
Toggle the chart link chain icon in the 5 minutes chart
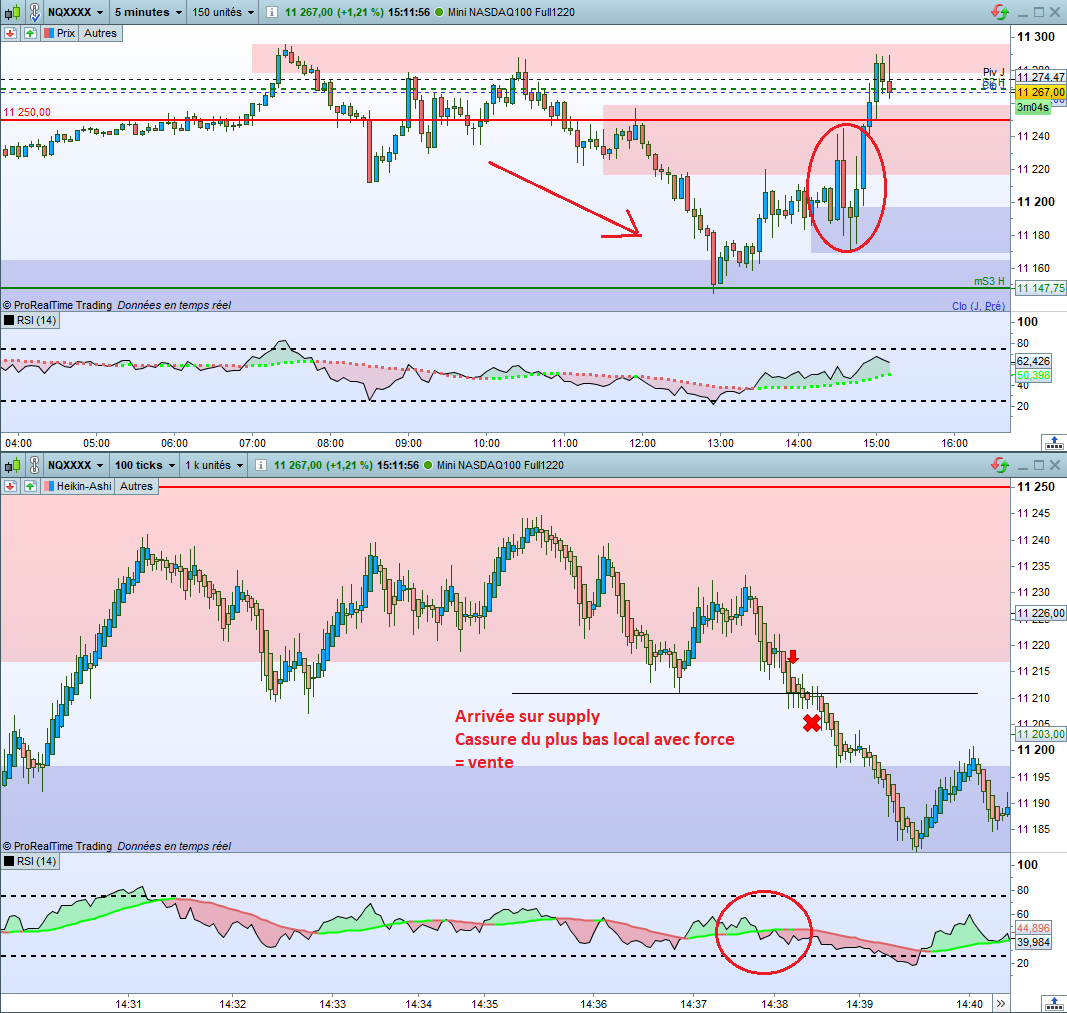[x=34, y=12]
